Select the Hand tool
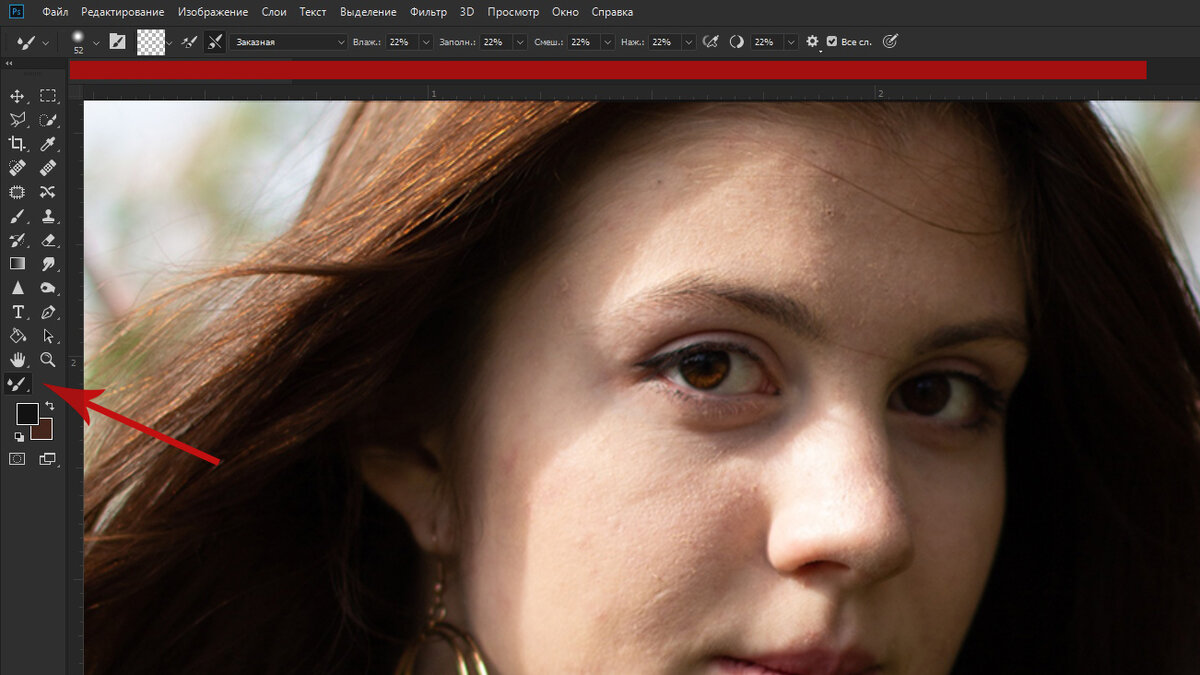This screenshot has width=1200, height=675. click(x=17, y=360)
